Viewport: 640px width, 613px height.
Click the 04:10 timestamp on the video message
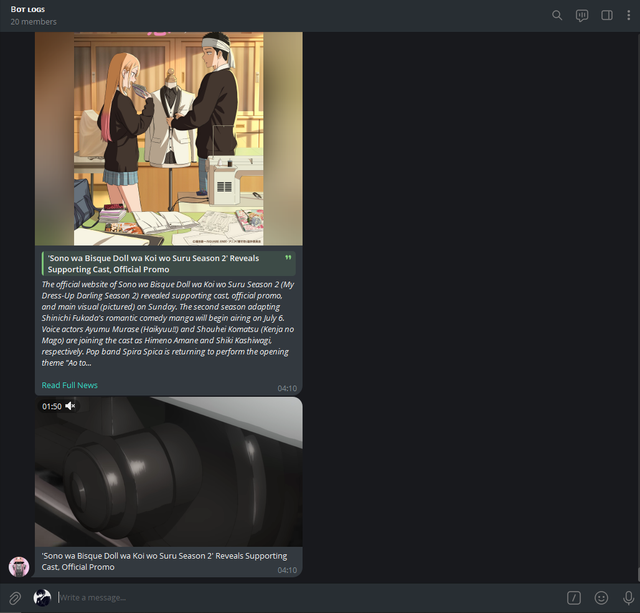(287, 570)
